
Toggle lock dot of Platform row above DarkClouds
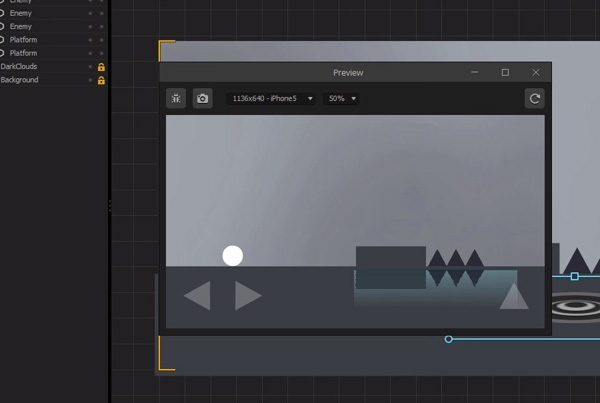click(101, 53)
